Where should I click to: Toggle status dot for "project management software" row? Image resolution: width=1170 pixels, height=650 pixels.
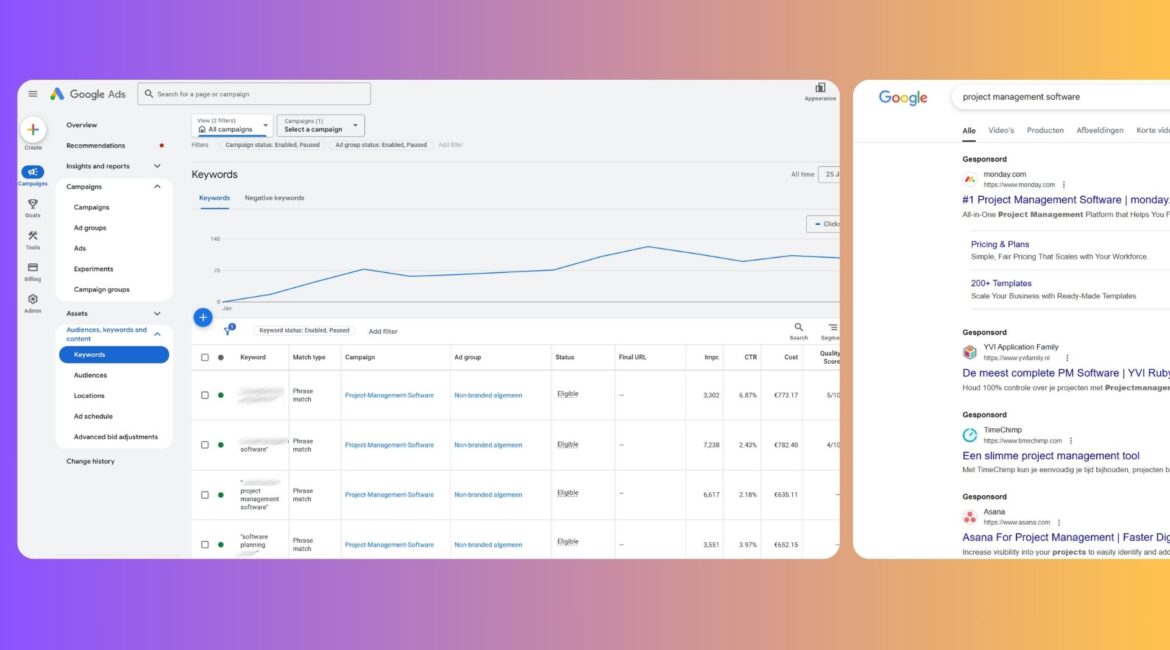[221, 495]
